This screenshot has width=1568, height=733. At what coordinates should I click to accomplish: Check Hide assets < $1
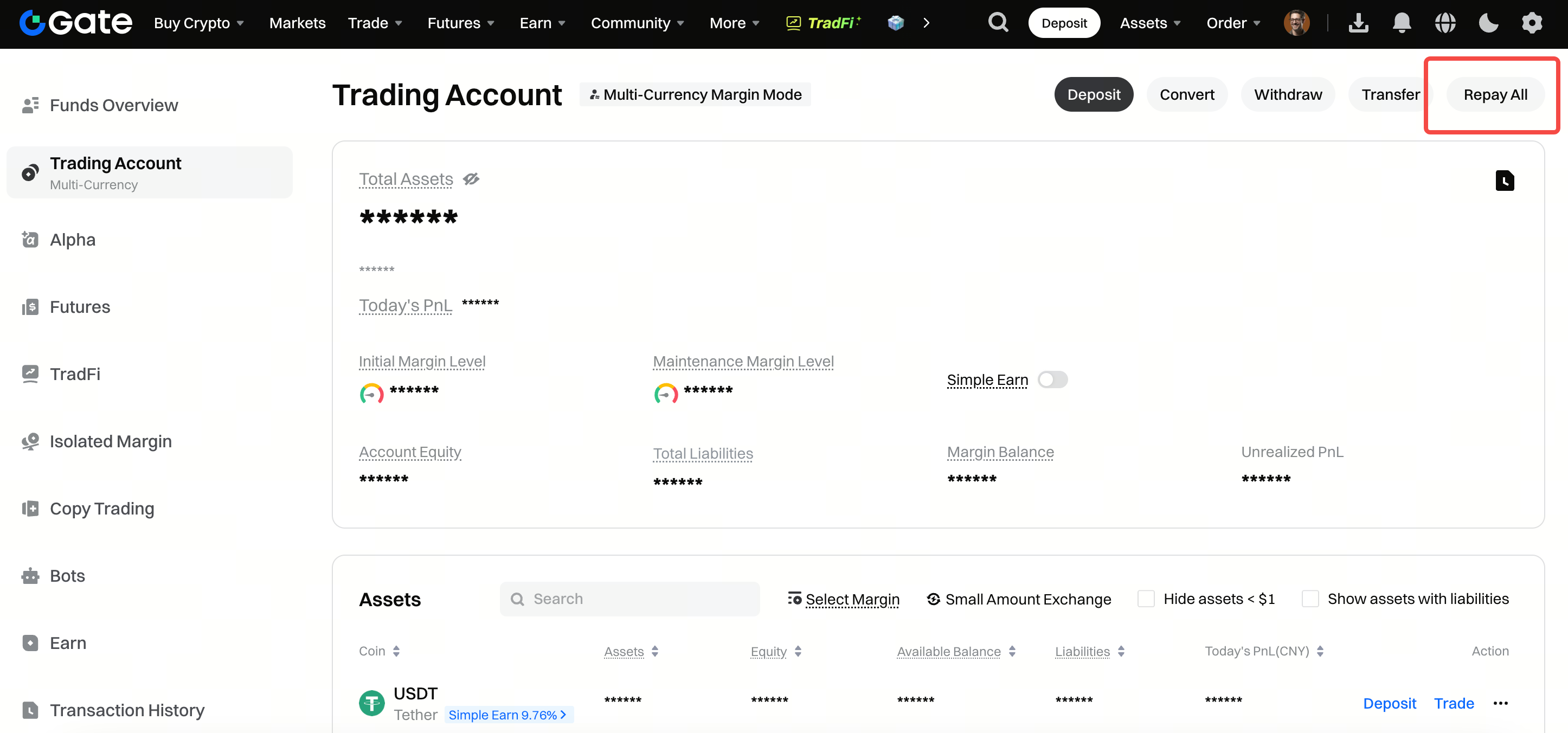tap(1146, 599)
